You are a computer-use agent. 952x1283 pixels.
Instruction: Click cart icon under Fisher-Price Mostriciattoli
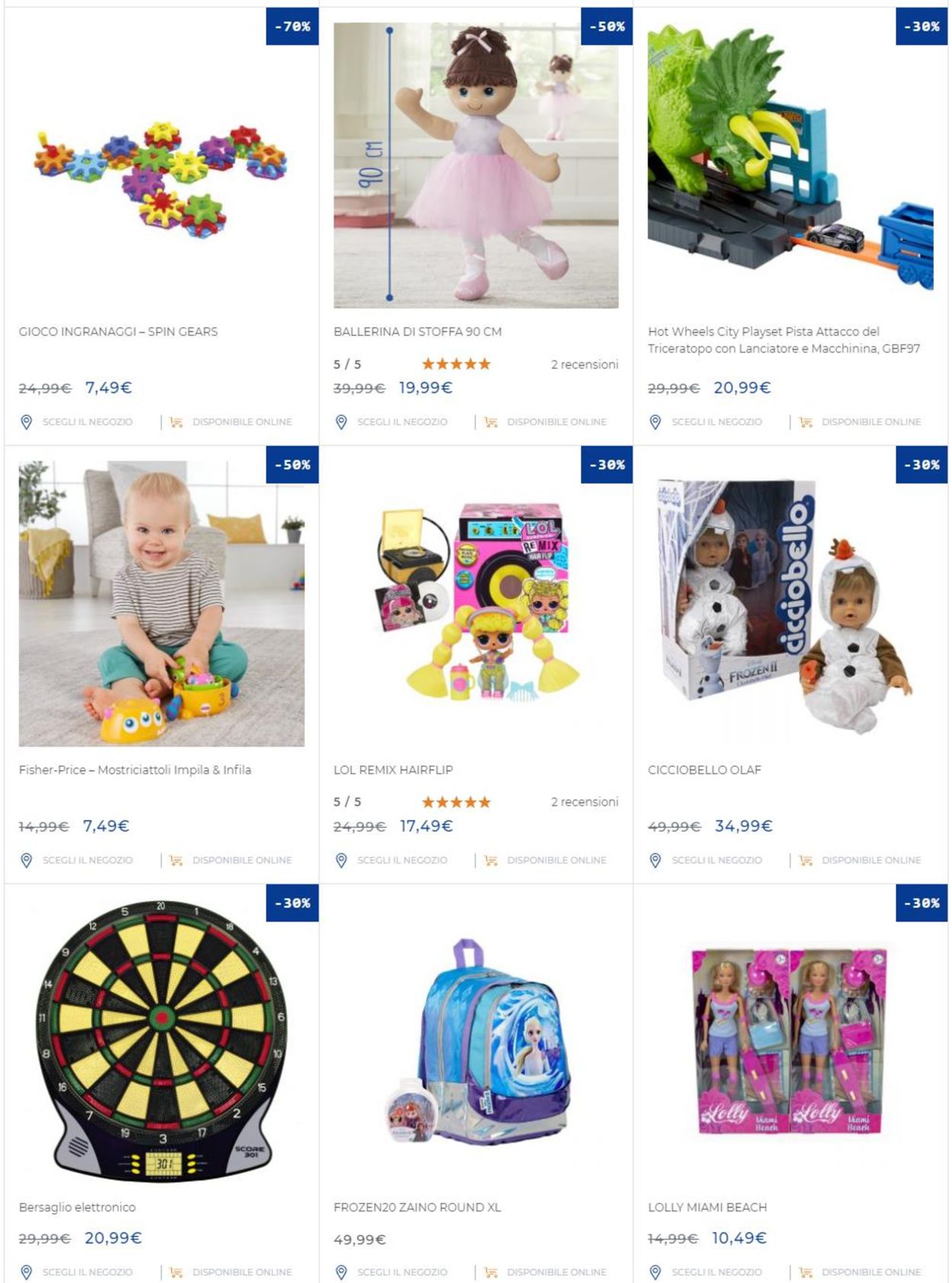[176, 860]
